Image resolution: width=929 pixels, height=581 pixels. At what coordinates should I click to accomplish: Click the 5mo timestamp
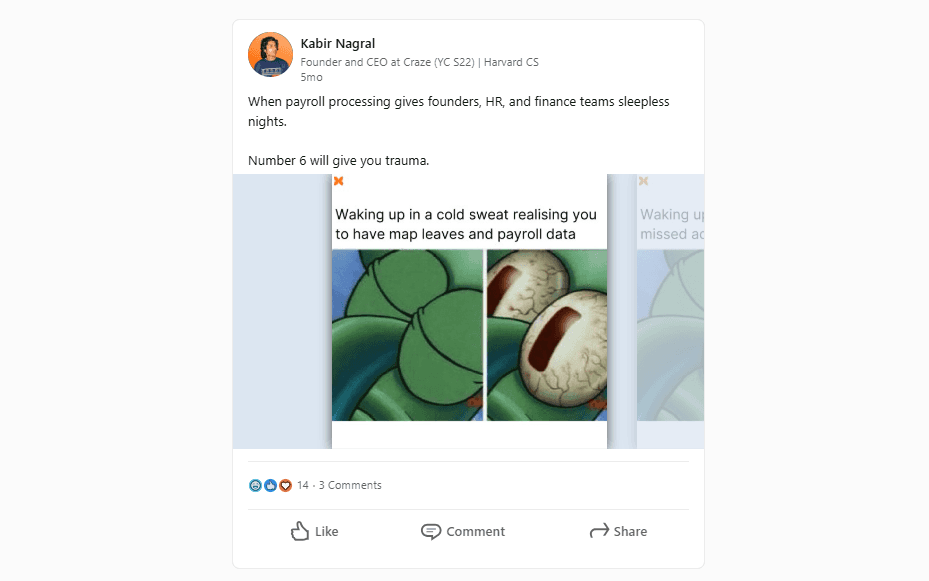pyautogui.click(x=311, y=77)
